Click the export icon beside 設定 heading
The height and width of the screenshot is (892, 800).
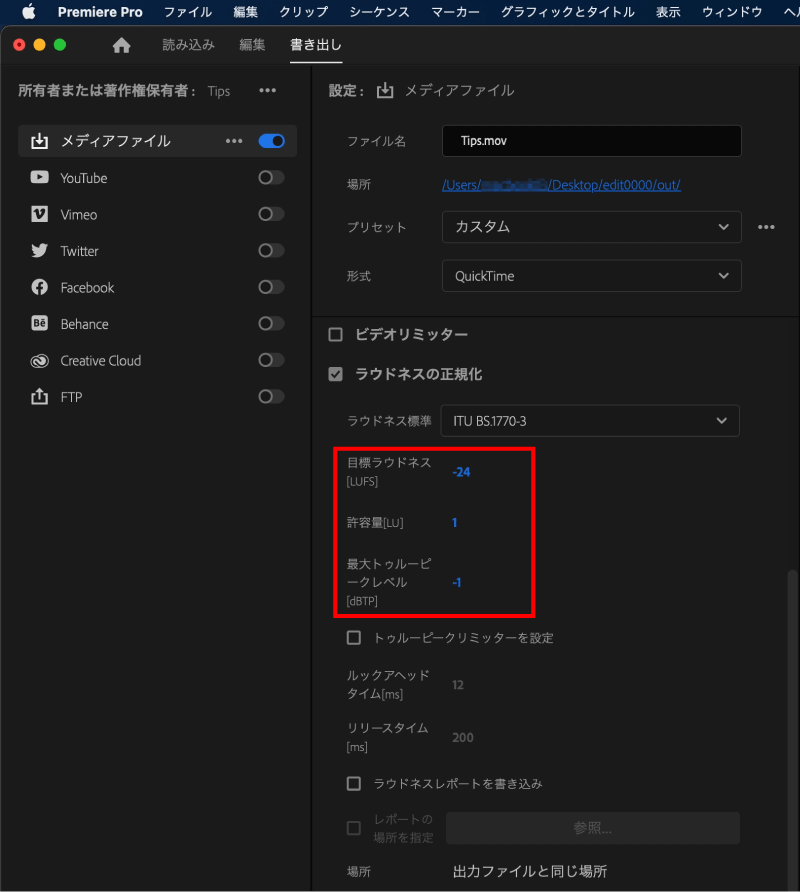point(385,90)
